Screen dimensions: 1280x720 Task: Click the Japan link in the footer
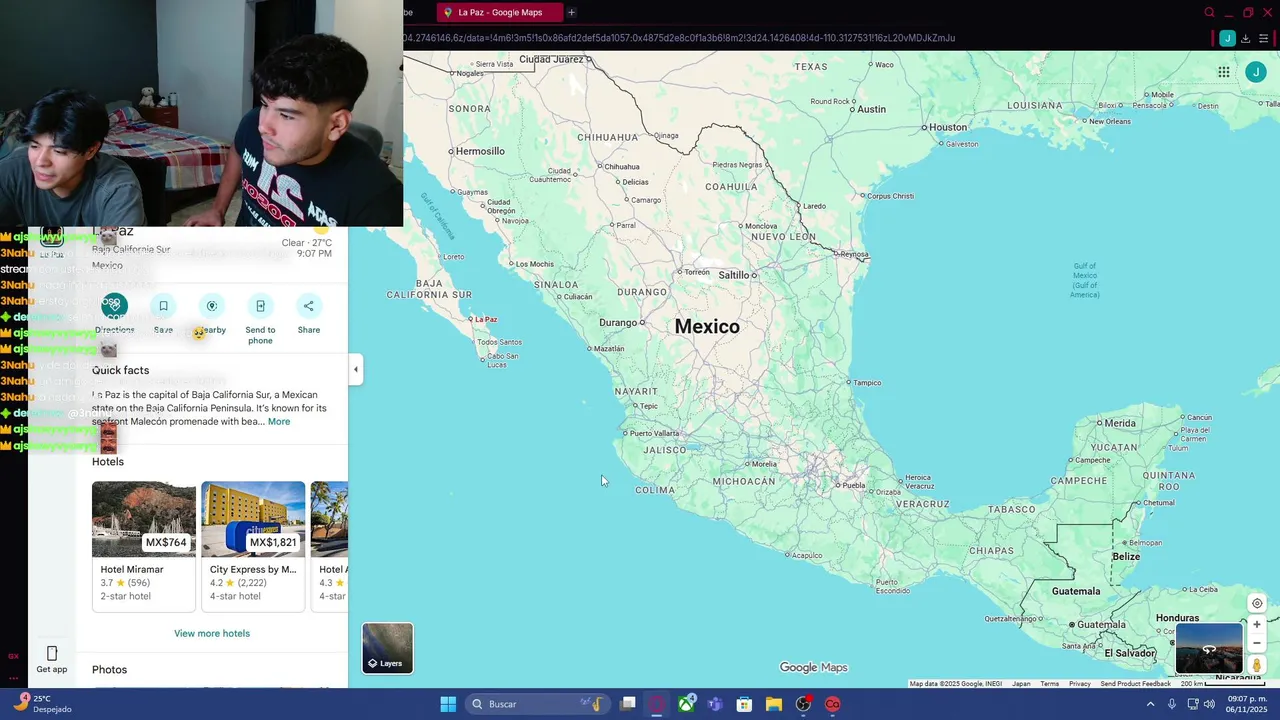point(1021,684)
